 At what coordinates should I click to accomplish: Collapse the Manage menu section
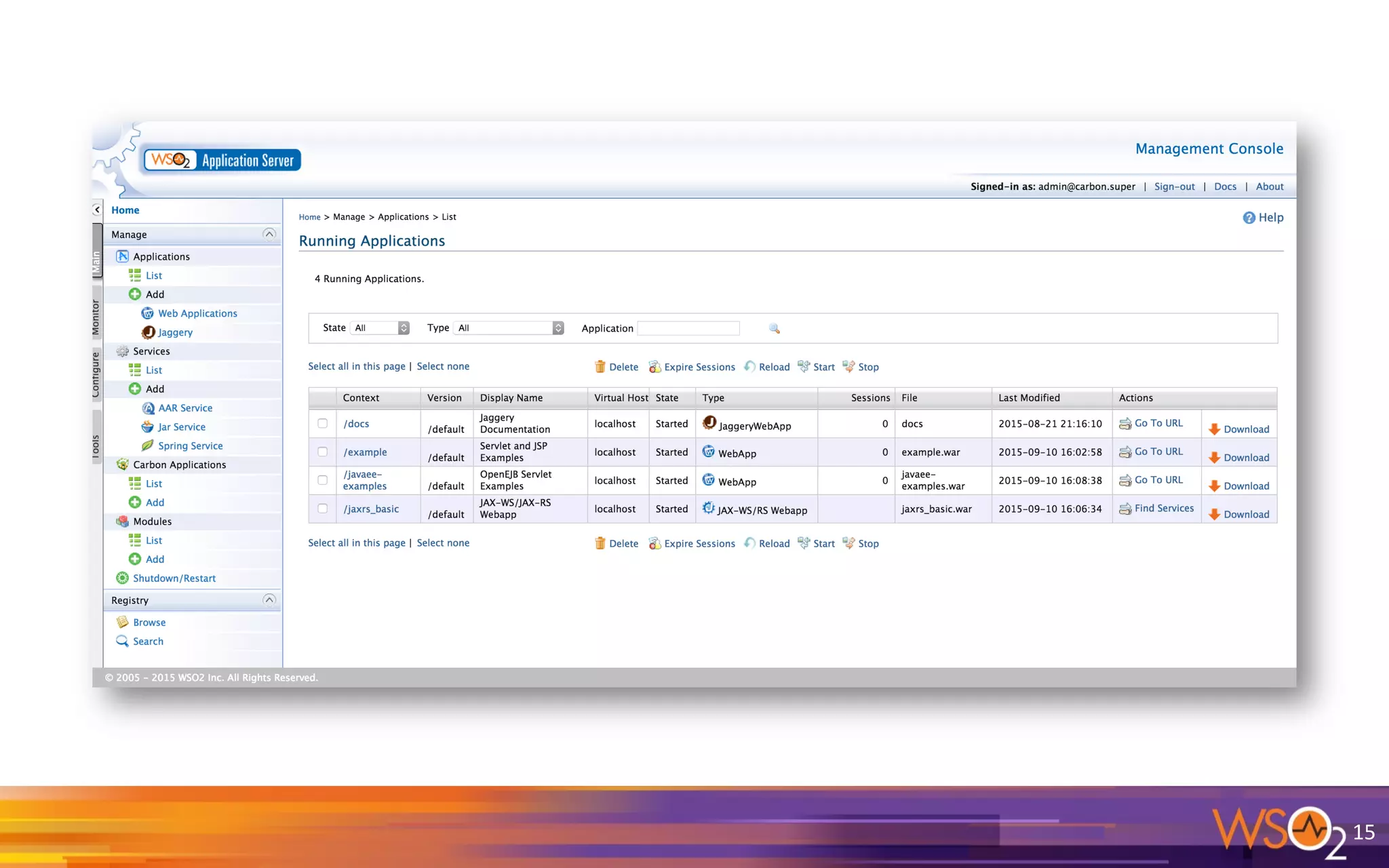(x=269, y=235)
